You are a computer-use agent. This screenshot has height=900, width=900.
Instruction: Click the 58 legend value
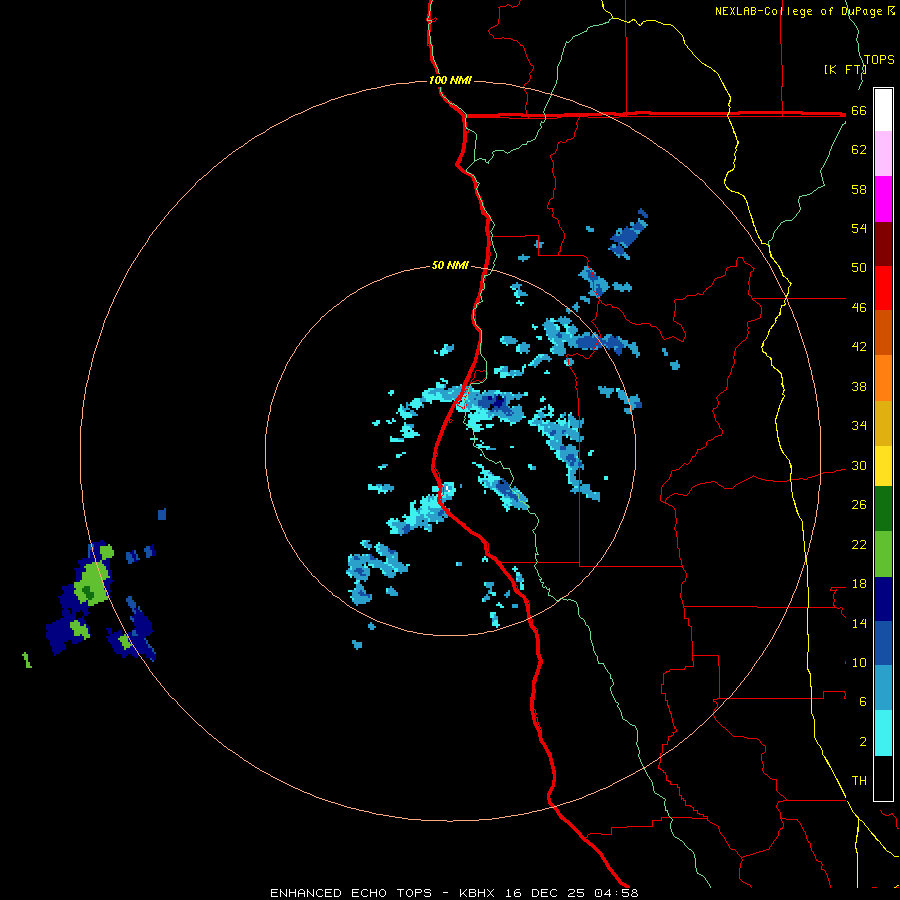click(x=859, y=189)
